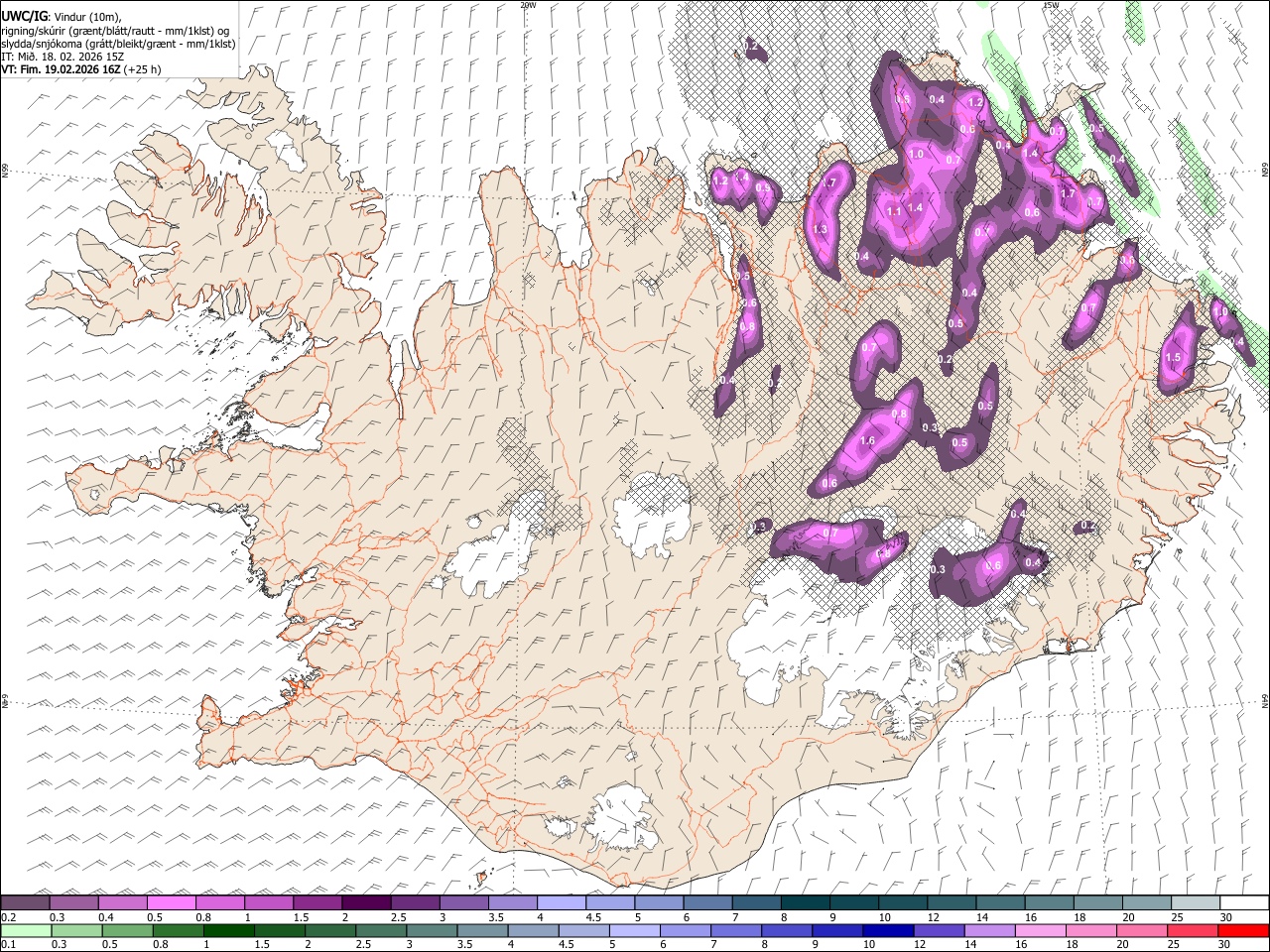This screenshot has height=952, width=1270.
Task: Pick deep blue lower swatch between 10 and 12
Action: point(888,930)
